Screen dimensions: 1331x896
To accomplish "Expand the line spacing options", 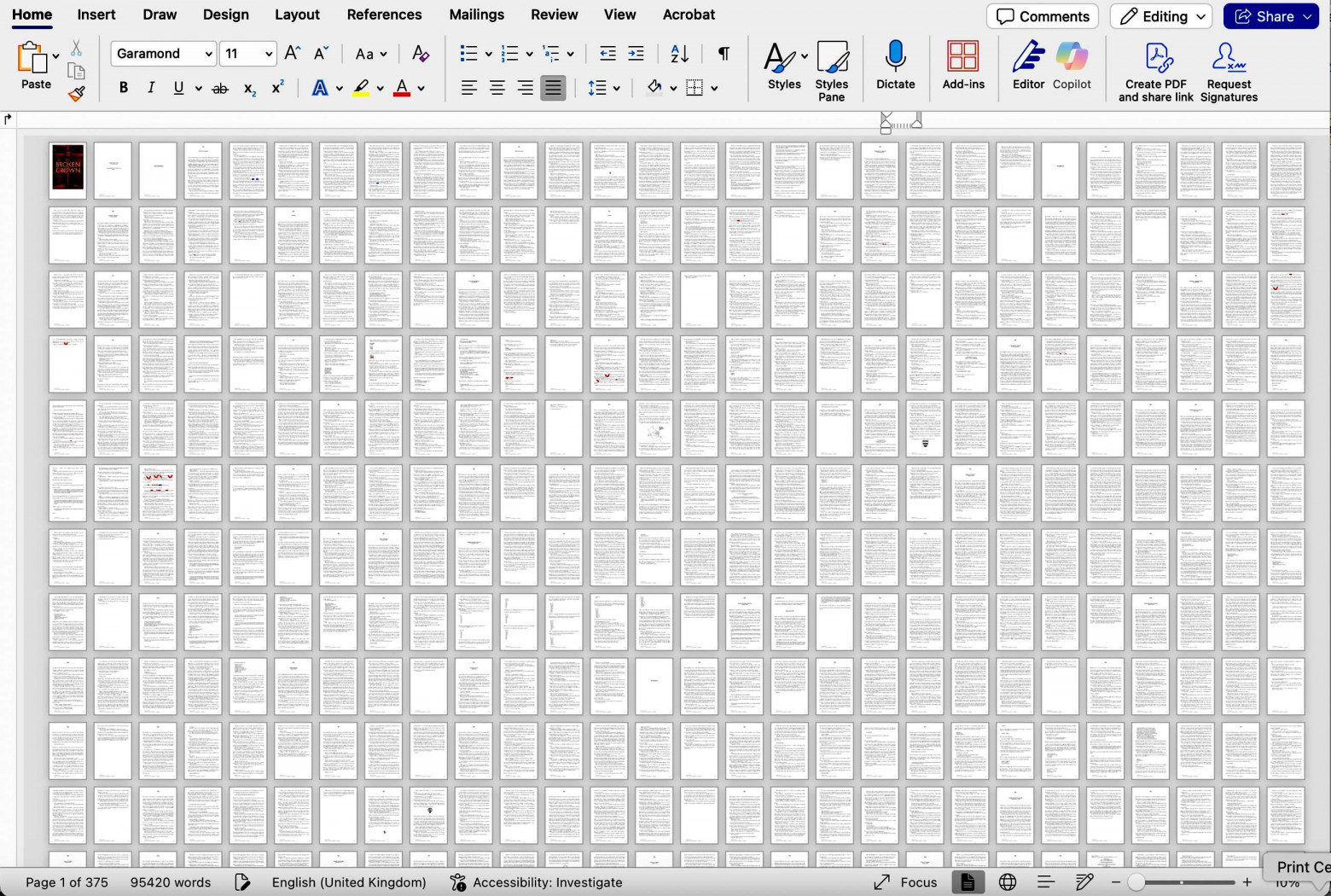I will [616, 88].
